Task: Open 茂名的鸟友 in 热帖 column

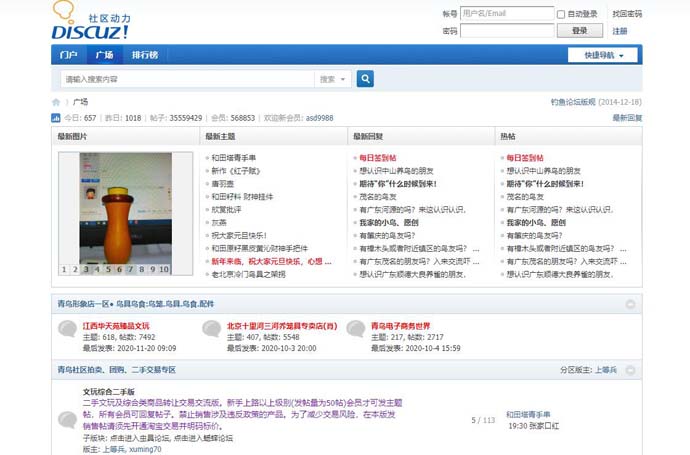Action: click(x=525, y=197)
